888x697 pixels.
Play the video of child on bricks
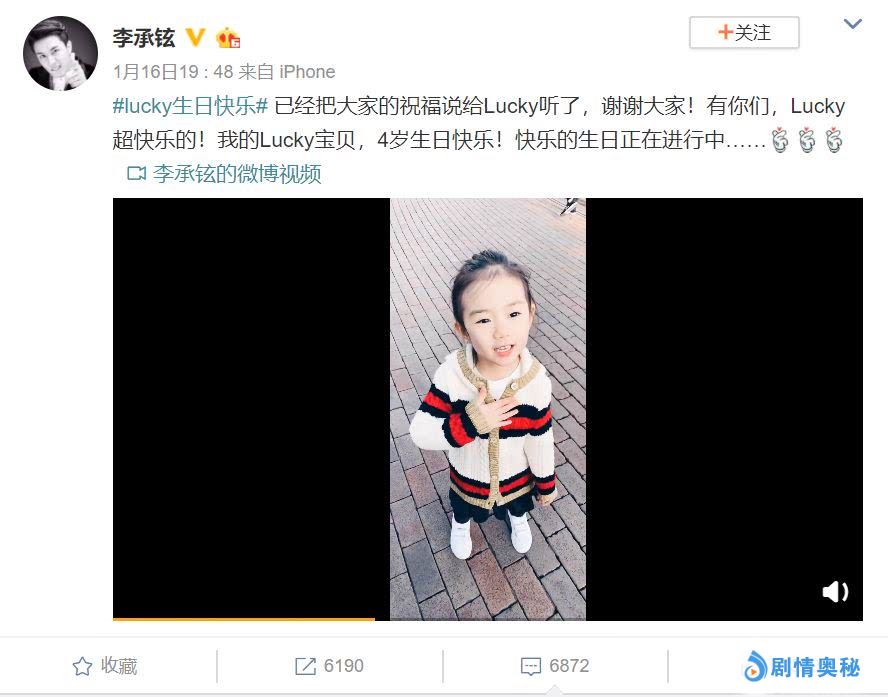pyautogui.click(x=488, y=409)
